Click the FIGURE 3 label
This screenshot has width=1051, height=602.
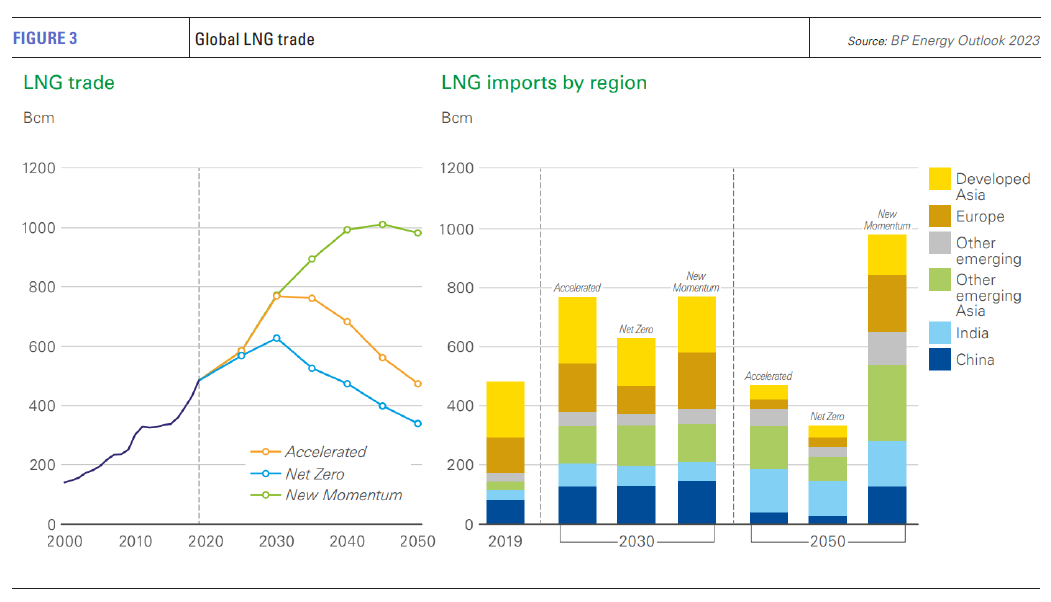click(45, 39)
